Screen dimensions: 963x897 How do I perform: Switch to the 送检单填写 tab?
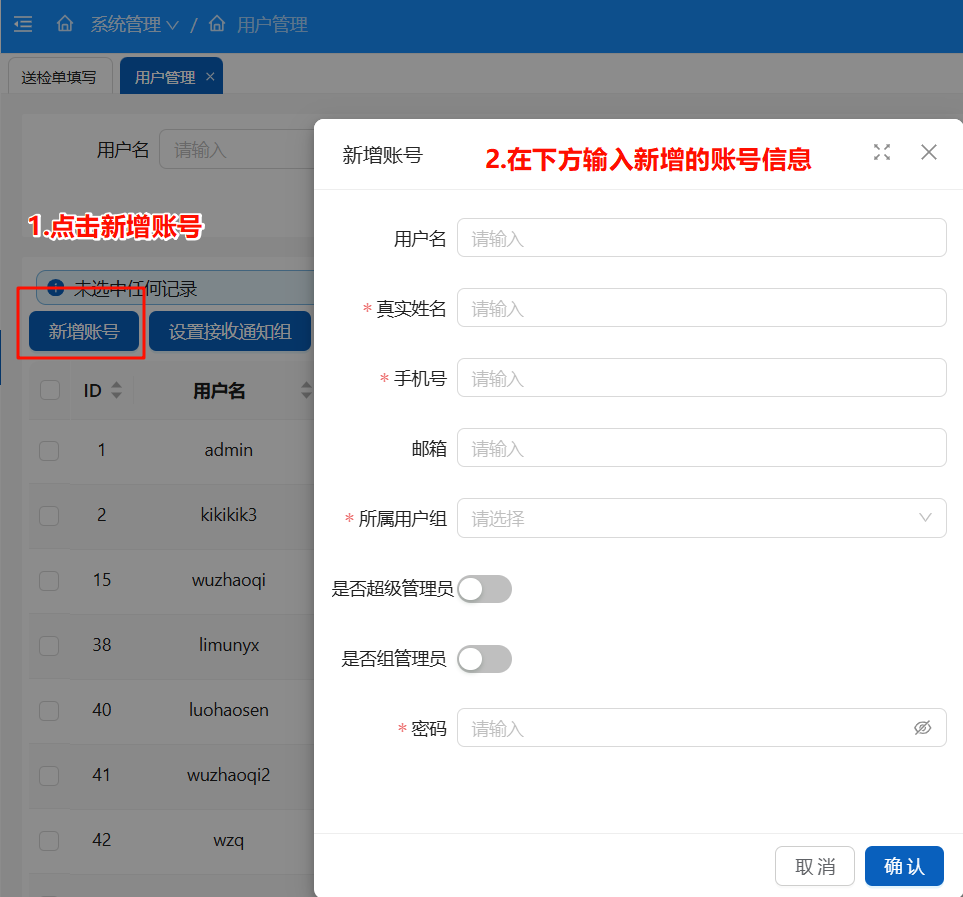click(x=59, y=77)
